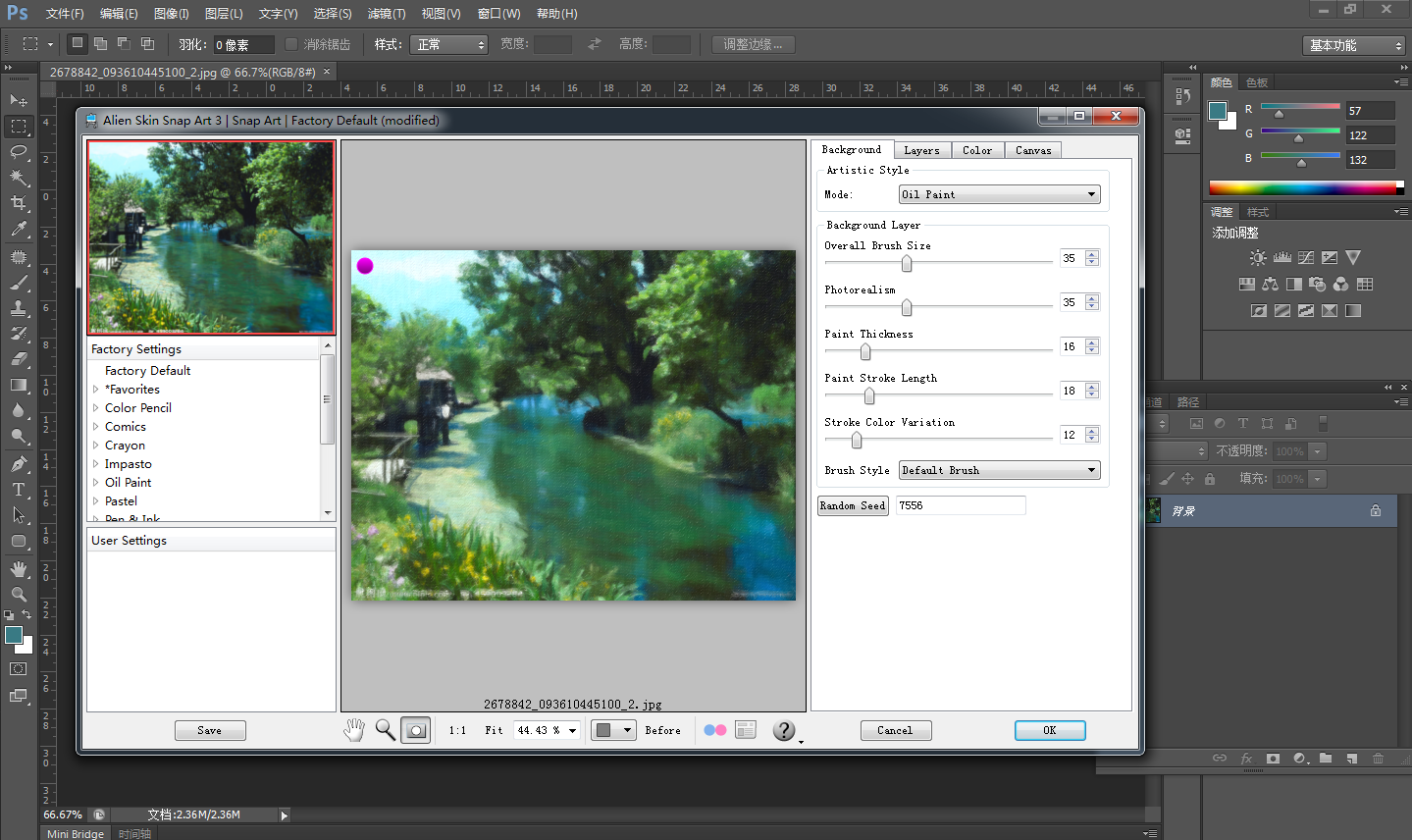Open the Artistic Style Mode dropdown
Viewport: 1412px width, 840px height.
coord(1000,194)
